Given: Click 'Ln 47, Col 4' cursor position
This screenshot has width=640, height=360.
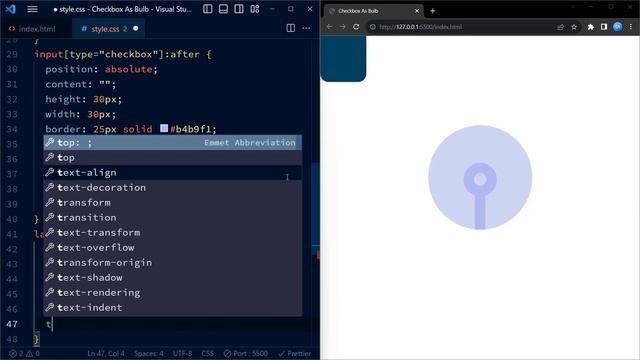Looking at the screenshot, I should coord(105,353).
